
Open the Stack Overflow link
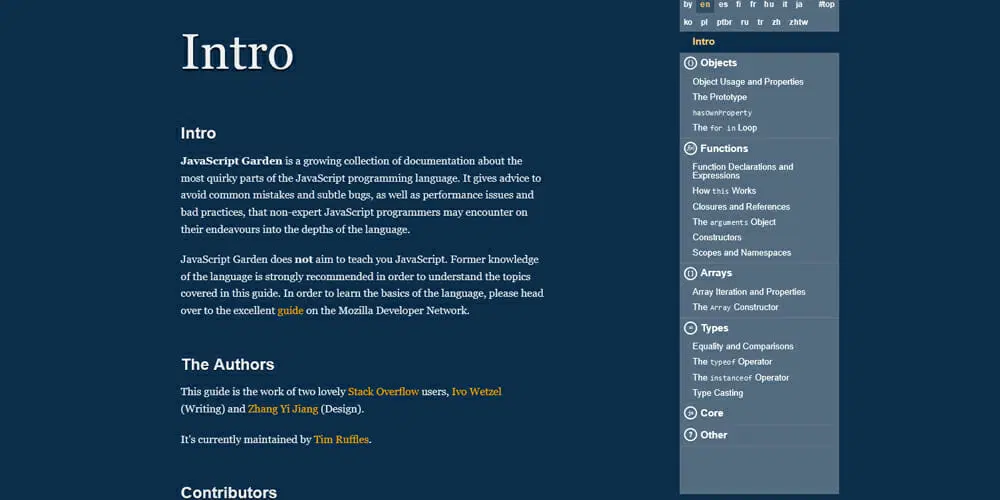click(x=383, y=391)
